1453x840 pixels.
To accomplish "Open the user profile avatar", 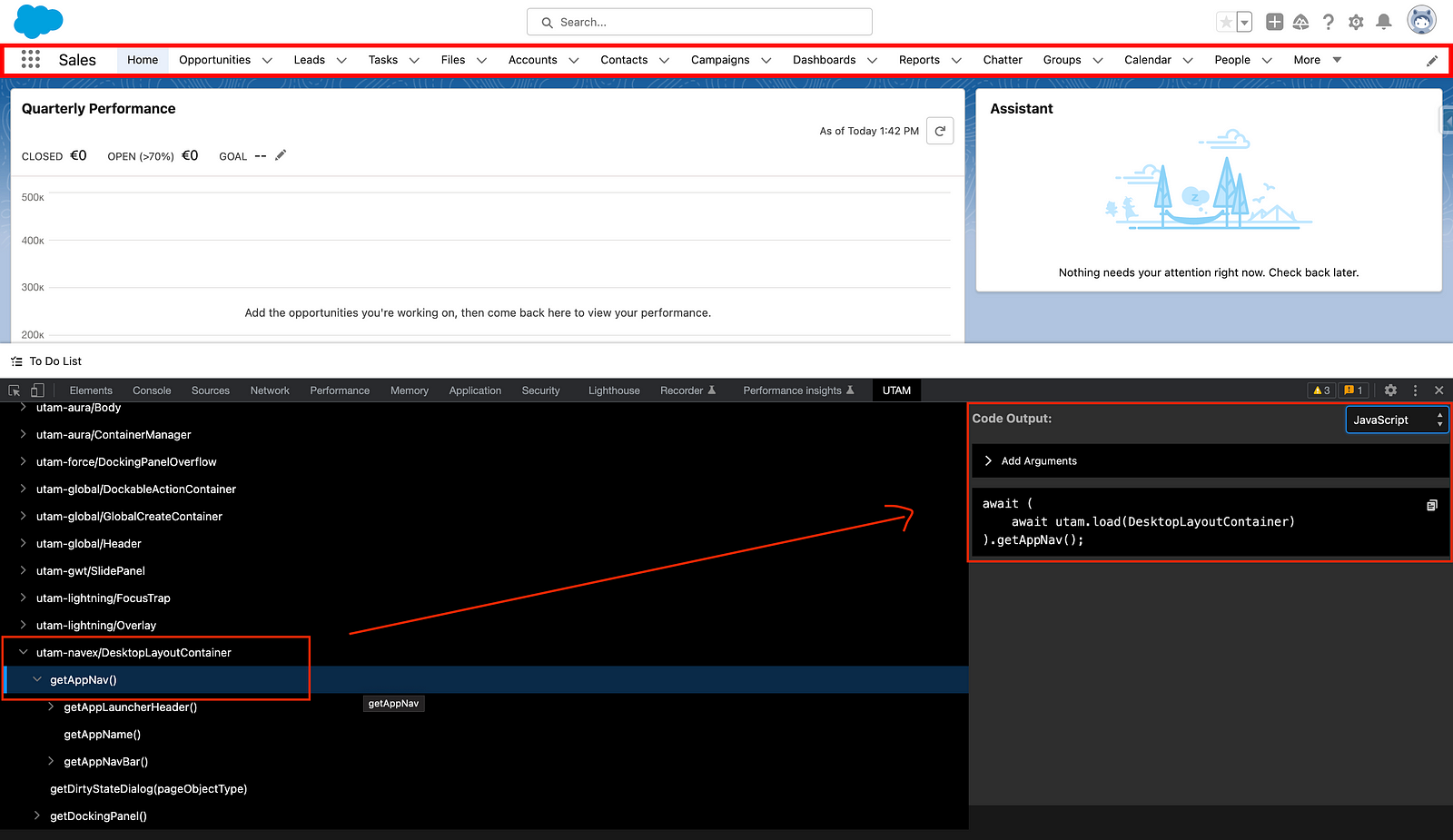I will [1421, 20].
